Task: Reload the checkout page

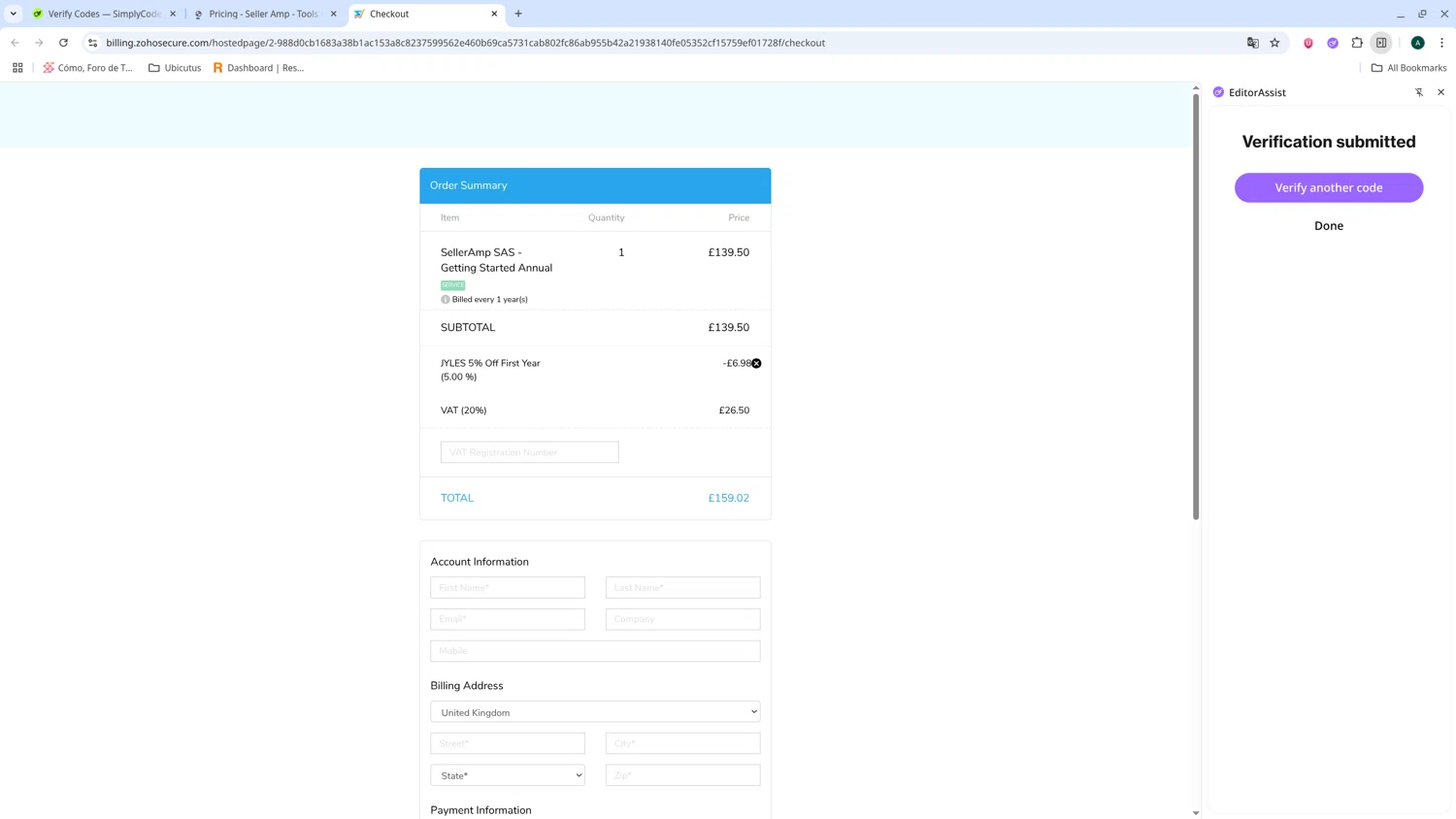Action: click(63, 43)
